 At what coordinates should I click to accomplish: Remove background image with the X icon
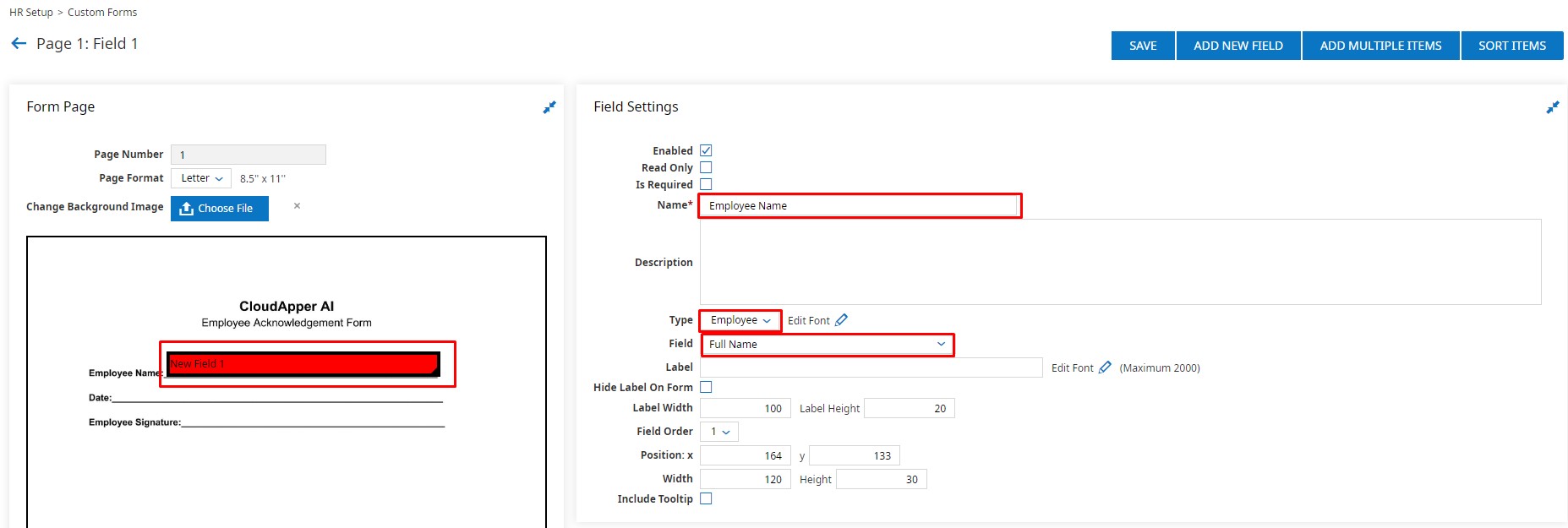tap(297, 206)
